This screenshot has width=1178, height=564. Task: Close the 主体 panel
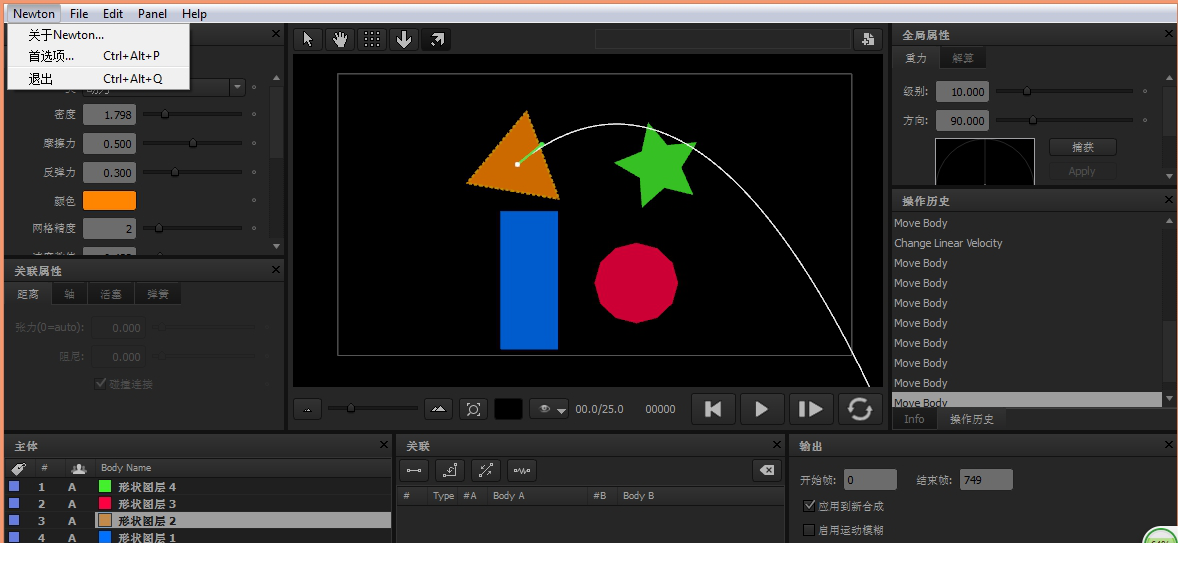384,445
